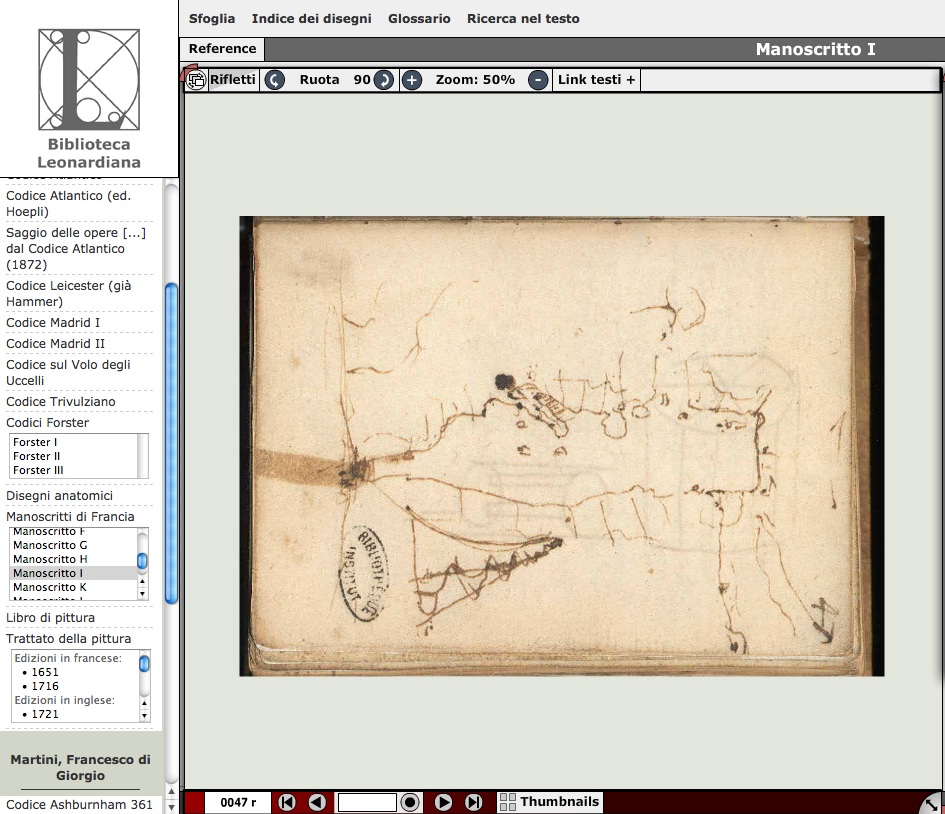945x814 pixels.
Task: Click Manoscritti list scroll-up arrow
Action: pos(142,581)
